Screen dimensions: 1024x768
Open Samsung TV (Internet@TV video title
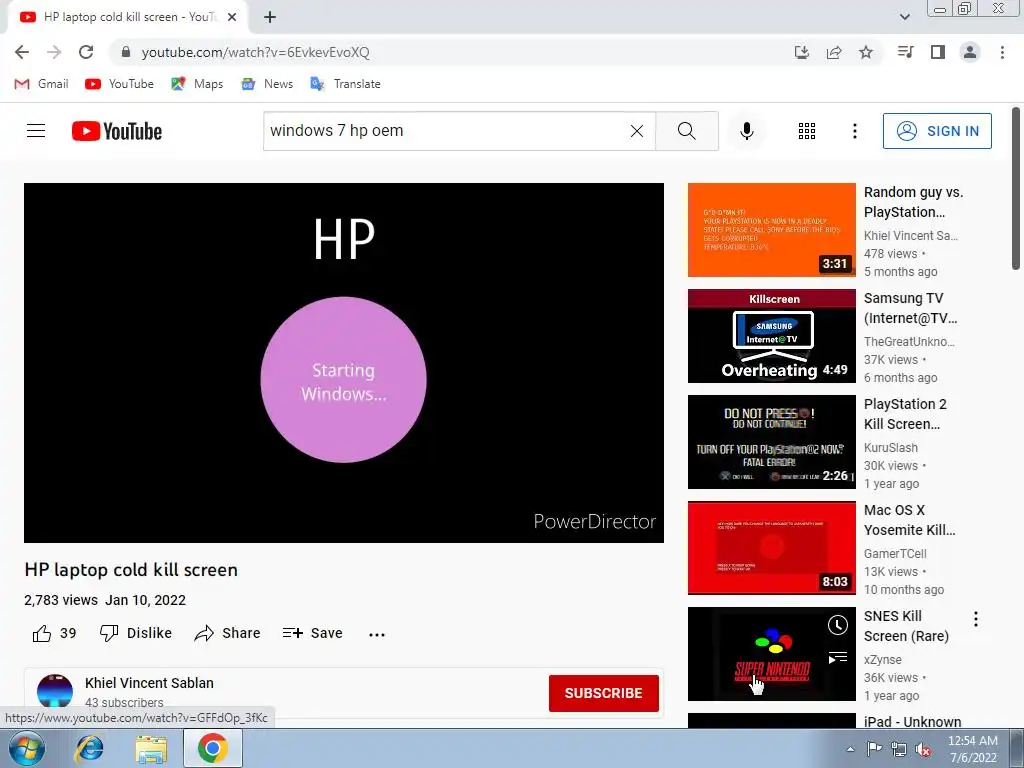coord(910,308)
